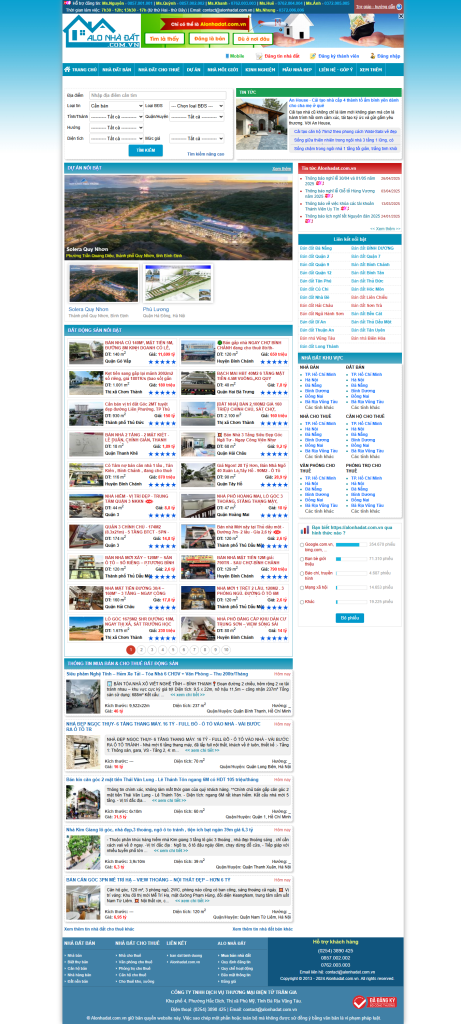Click the Đăng ký thành viên icon
The image size is (461, 1024).
313,56
